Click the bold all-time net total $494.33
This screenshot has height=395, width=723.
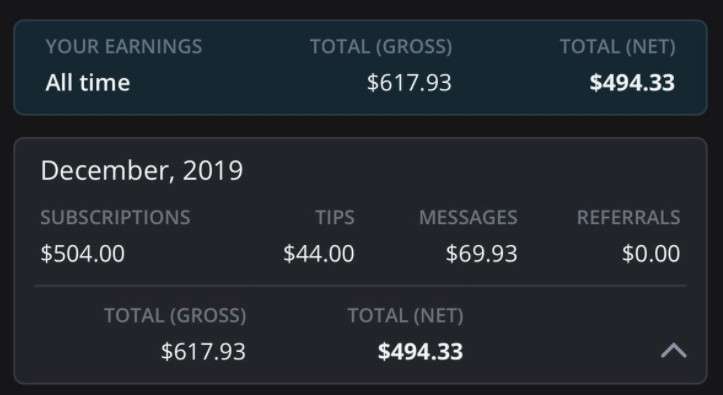(x=632, y=83)
